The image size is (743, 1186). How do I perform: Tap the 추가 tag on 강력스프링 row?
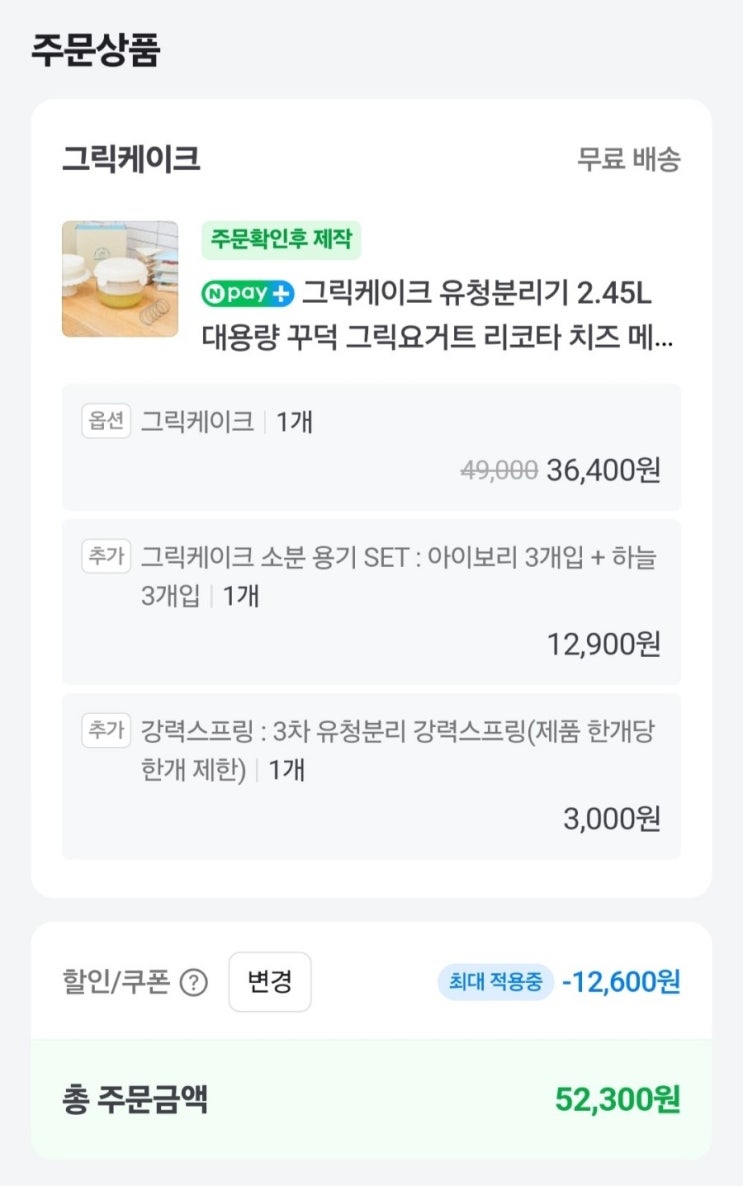coord(106,731)
